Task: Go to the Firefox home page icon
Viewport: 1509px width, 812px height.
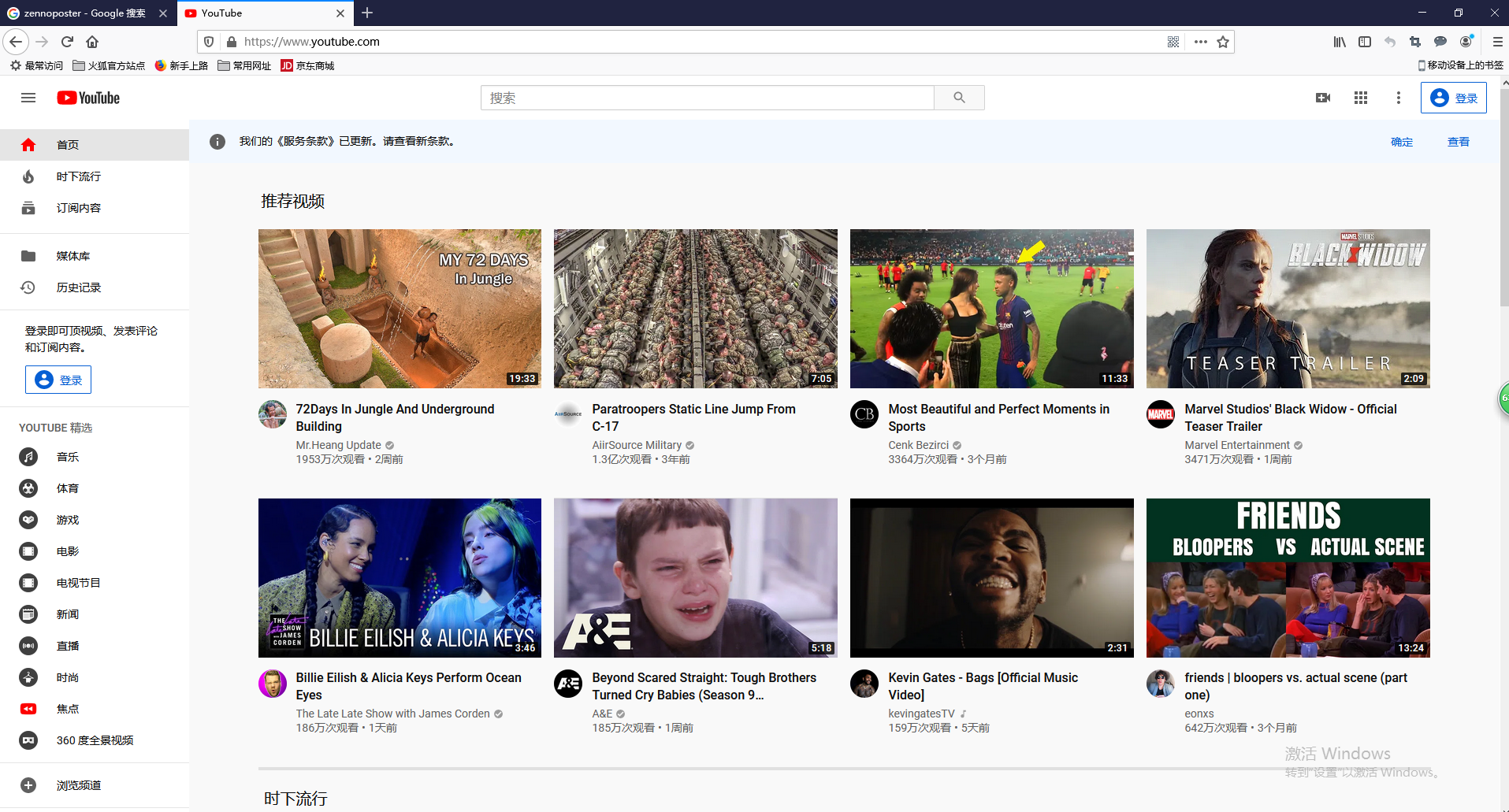Action: (x=92, y=42)
